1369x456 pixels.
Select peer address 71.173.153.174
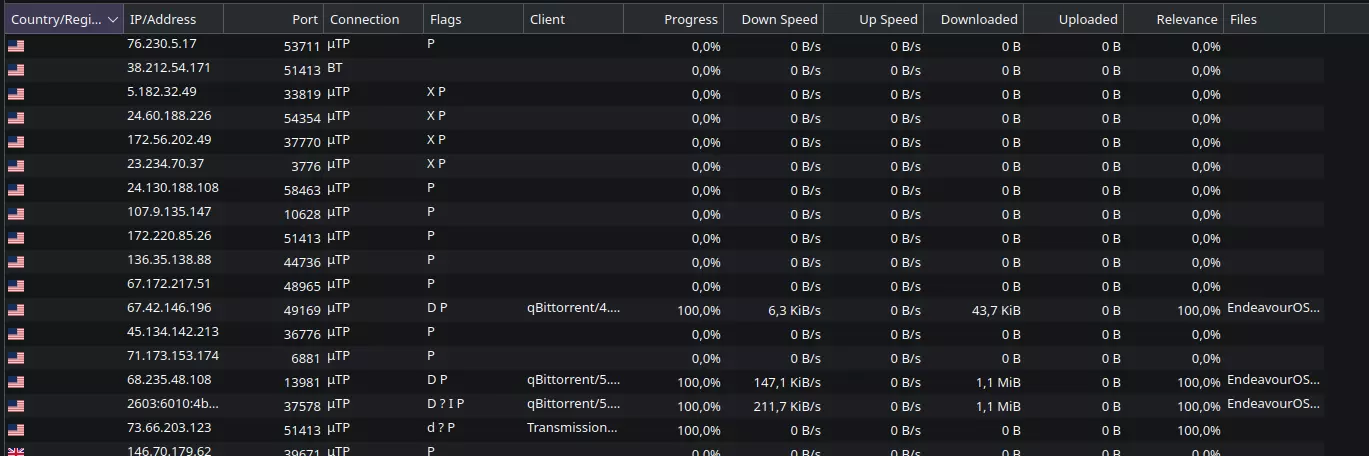coord(173,356)
